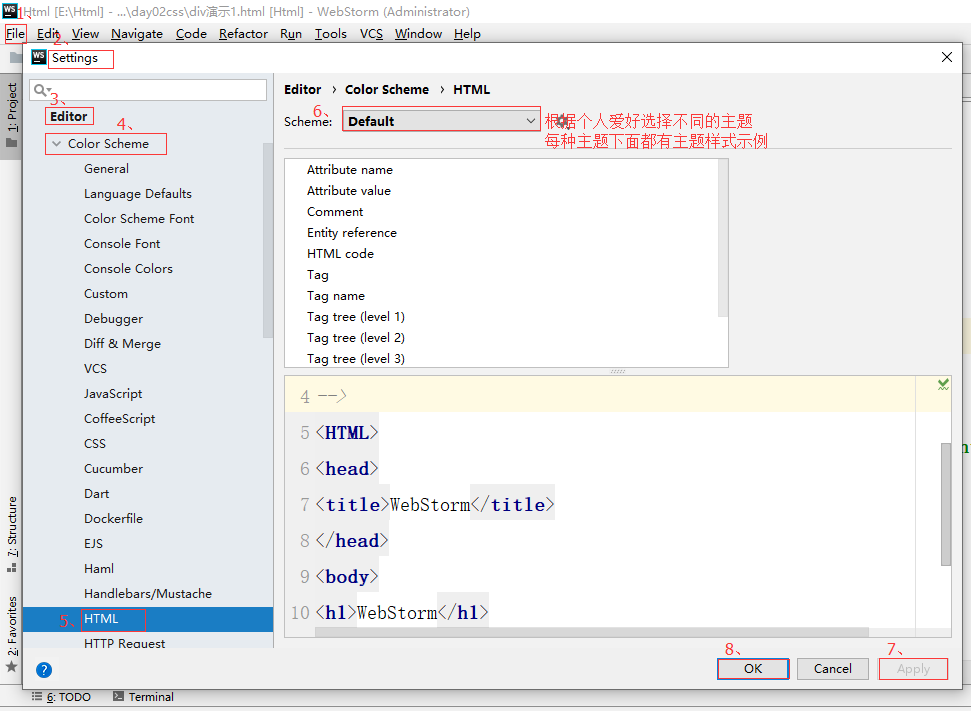Click the gear icon beside the Scheme dropdown
Screen dimensions: 971x711
coord(564,119)
